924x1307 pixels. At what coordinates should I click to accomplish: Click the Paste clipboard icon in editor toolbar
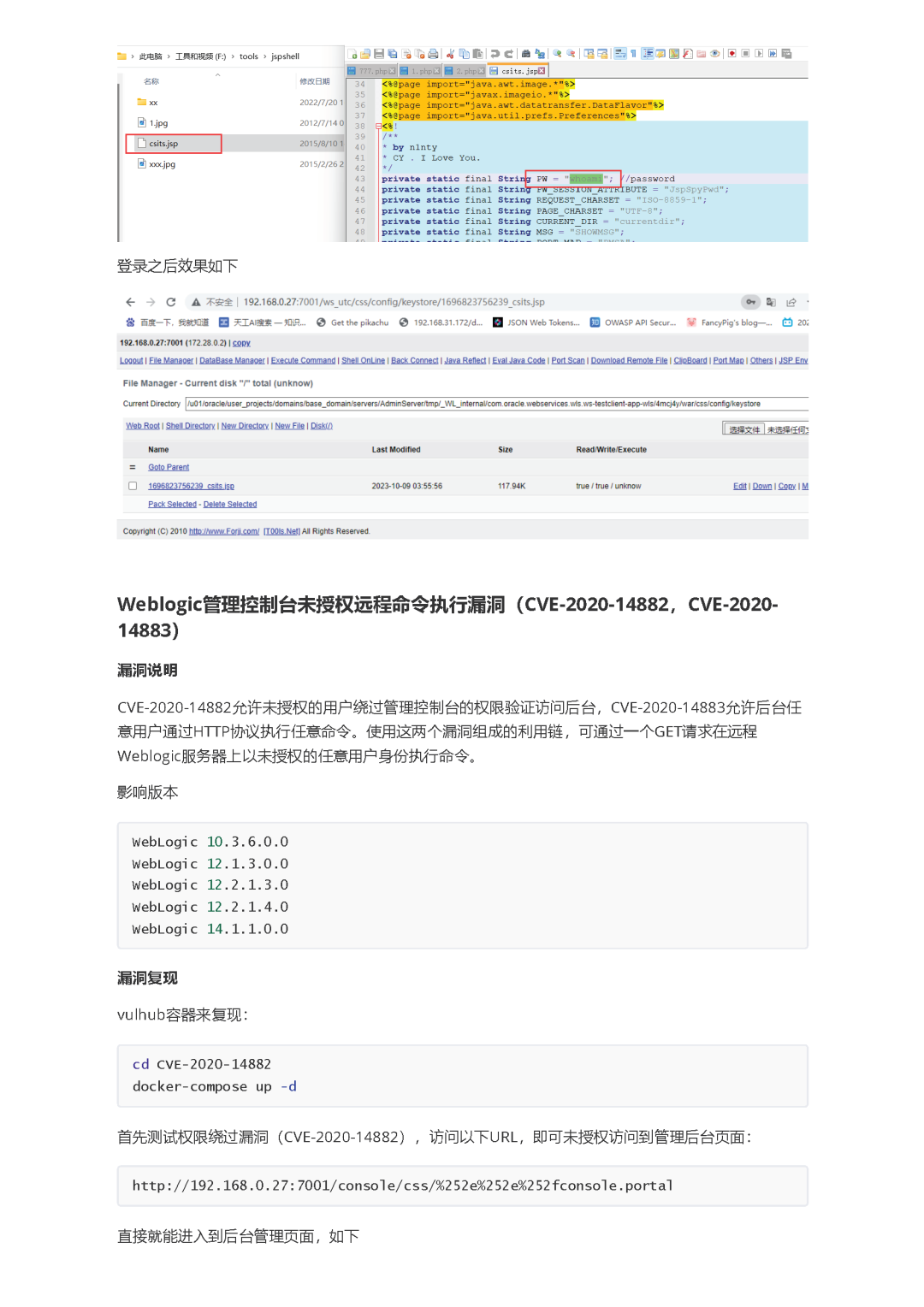[477, 54]
